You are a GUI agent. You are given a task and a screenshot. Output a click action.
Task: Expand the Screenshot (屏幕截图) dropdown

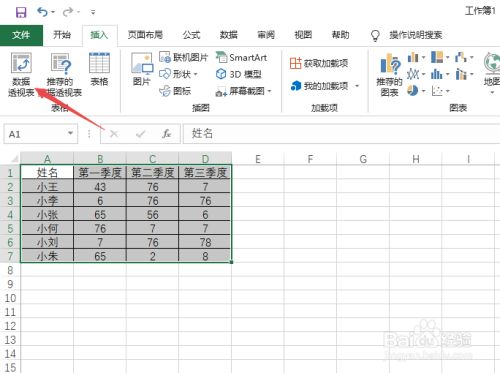tap(269, 91)
